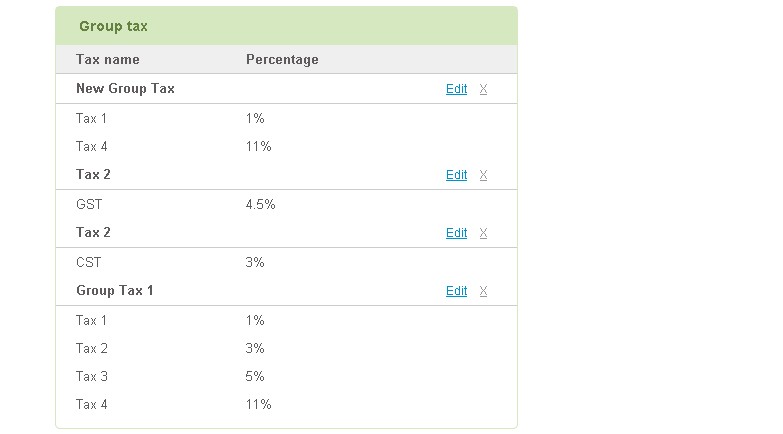Image resolution: width=783 pixels, height=434 pixels.
Task: Click the Tax name column header
Action: (107, 59)
